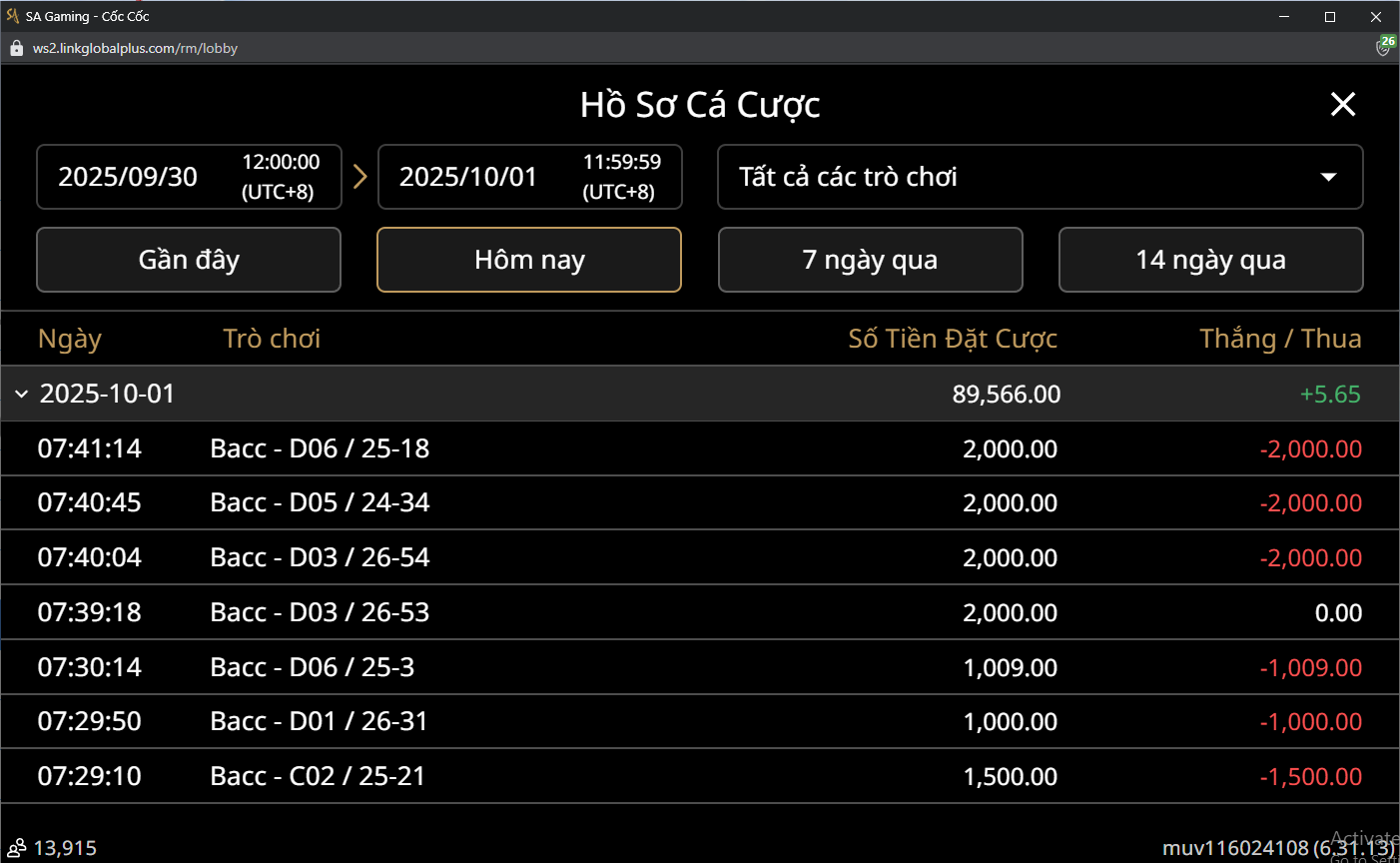Click the online players count icon
The width and height of the screenshot is (1400, 863).
pos(17,848)
